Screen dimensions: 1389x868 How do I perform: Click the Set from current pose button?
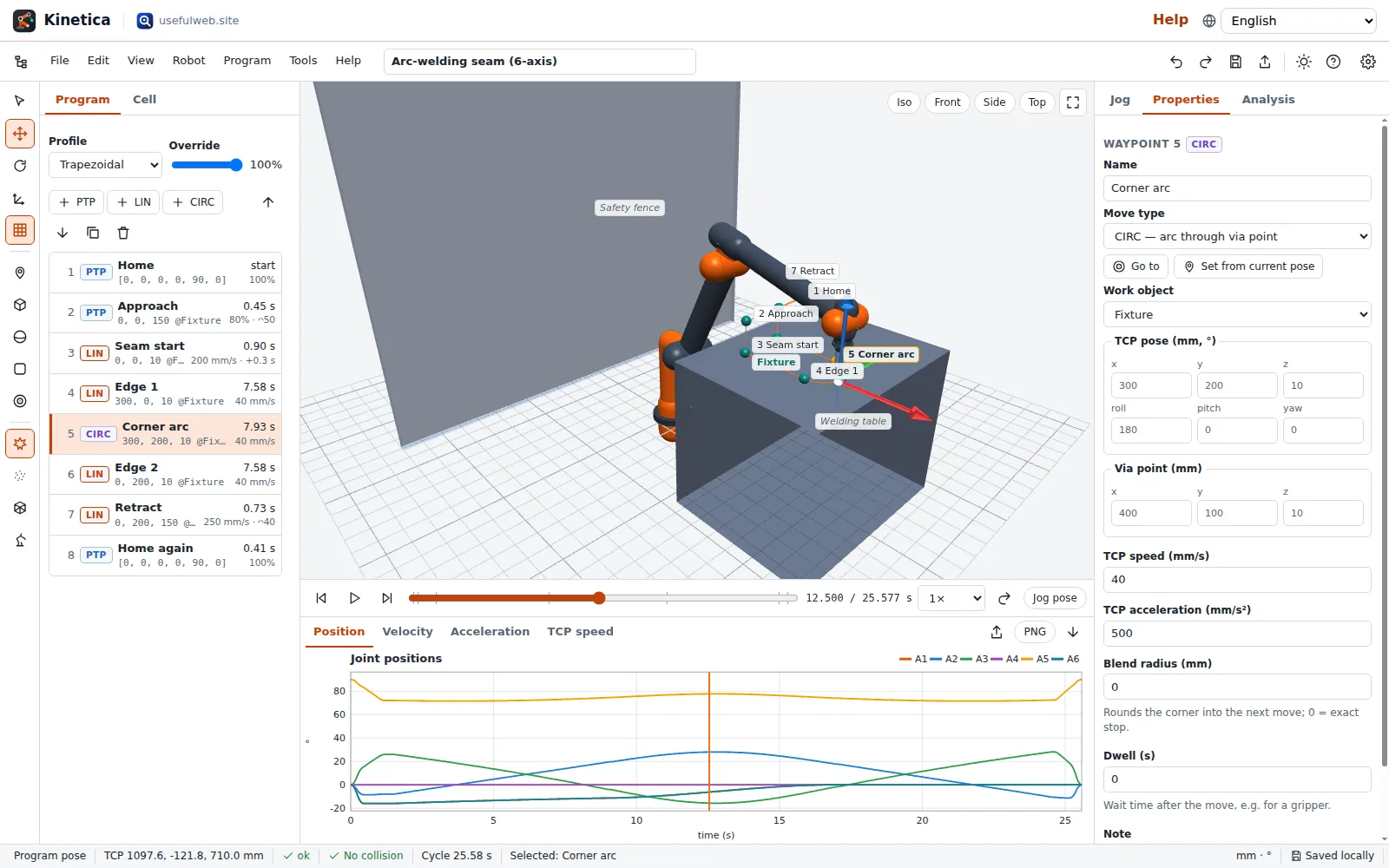1248,266
